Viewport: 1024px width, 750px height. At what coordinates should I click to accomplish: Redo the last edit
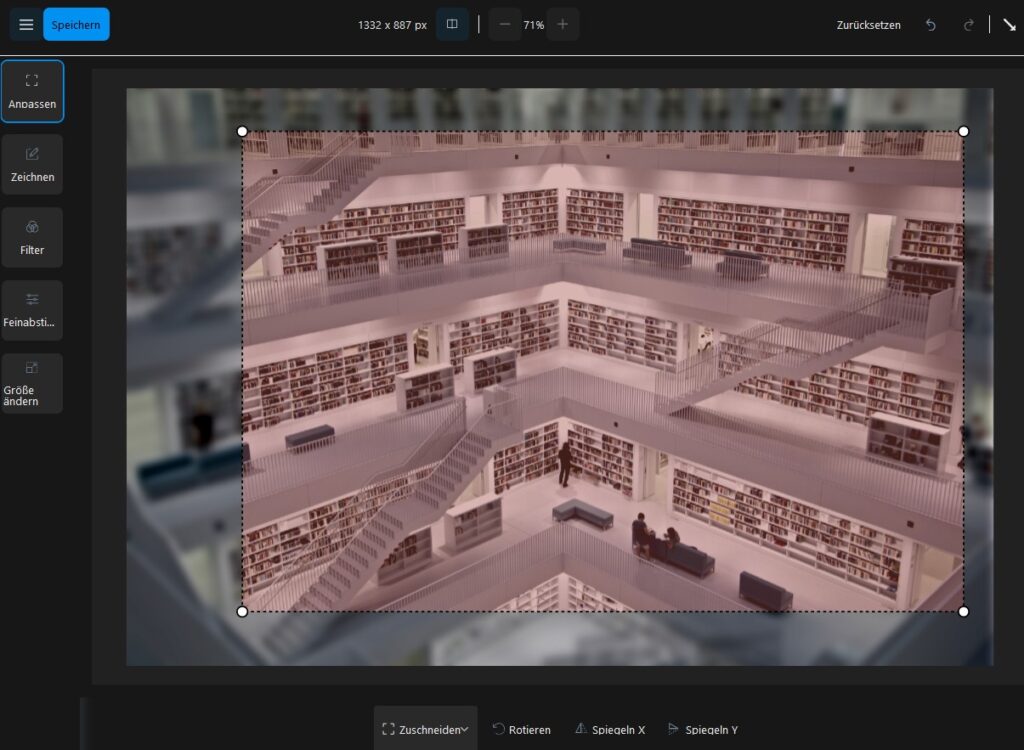click(968, 25)
